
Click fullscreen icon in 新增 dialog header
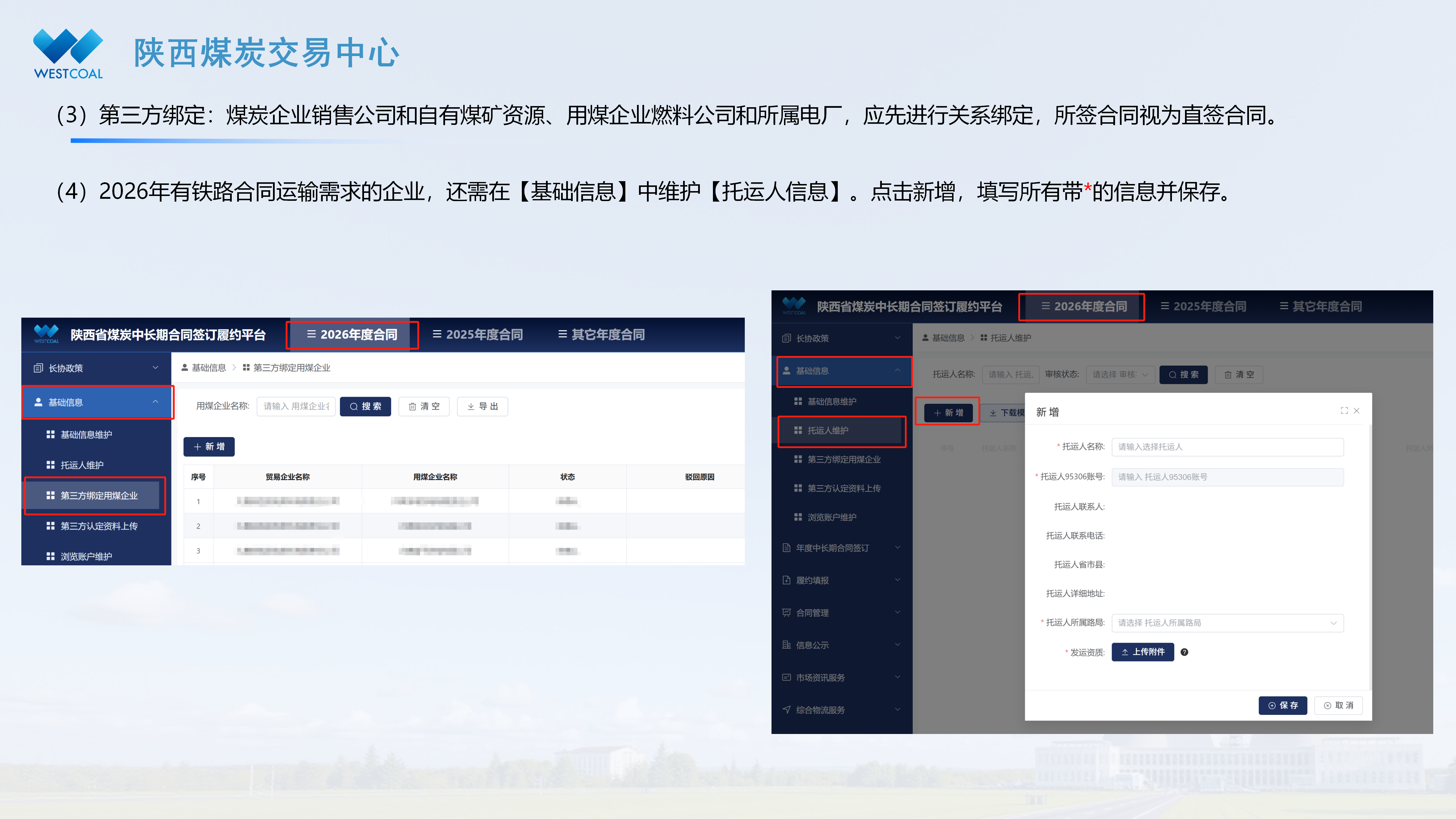(x=1344, y=411)
